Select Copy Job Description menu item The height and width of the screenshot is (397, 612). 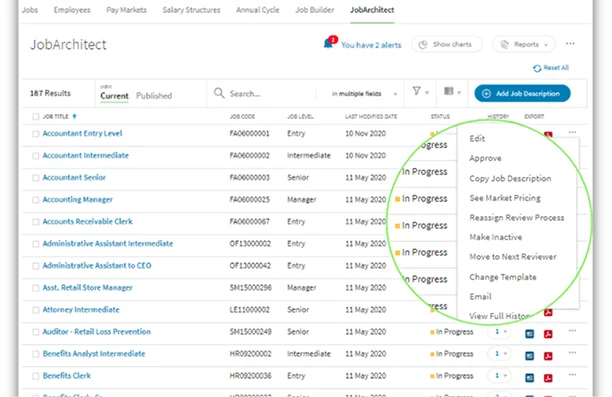pos(510,178)
